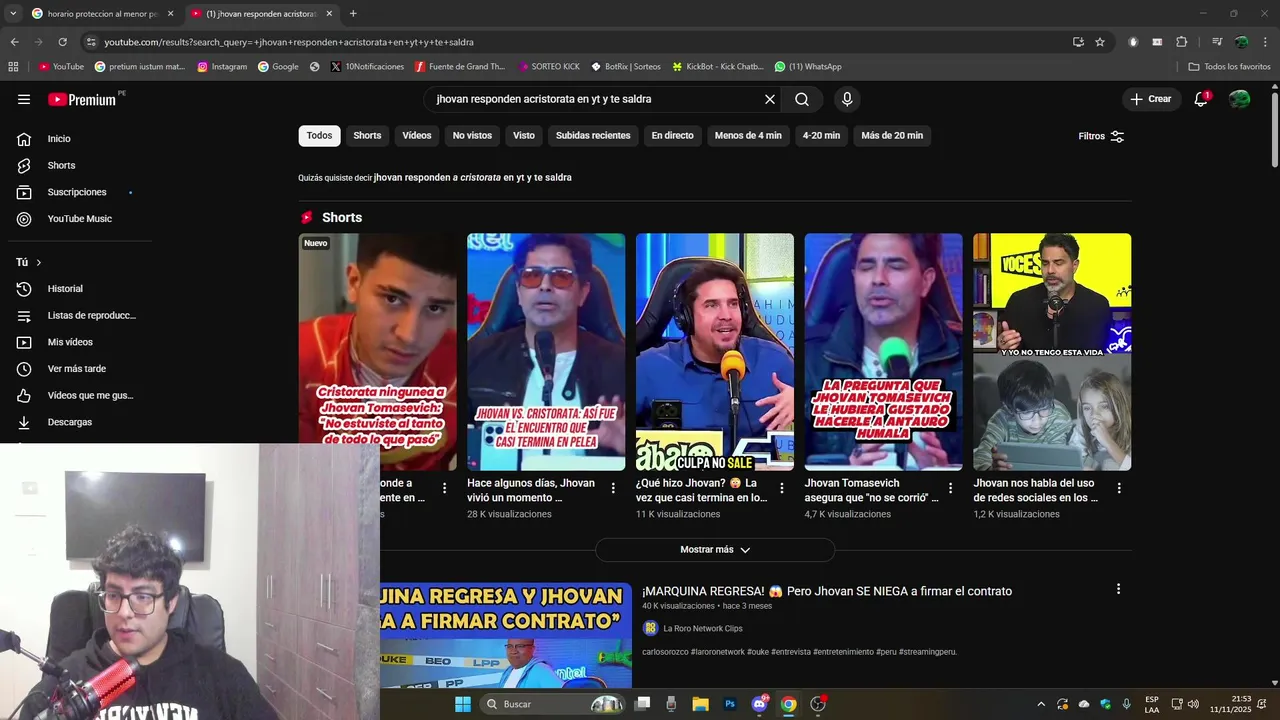Switch to the 'horario proteccion al menor' browser tab
The height and width of the screenshot is (720, 1280).
point(103,14)
